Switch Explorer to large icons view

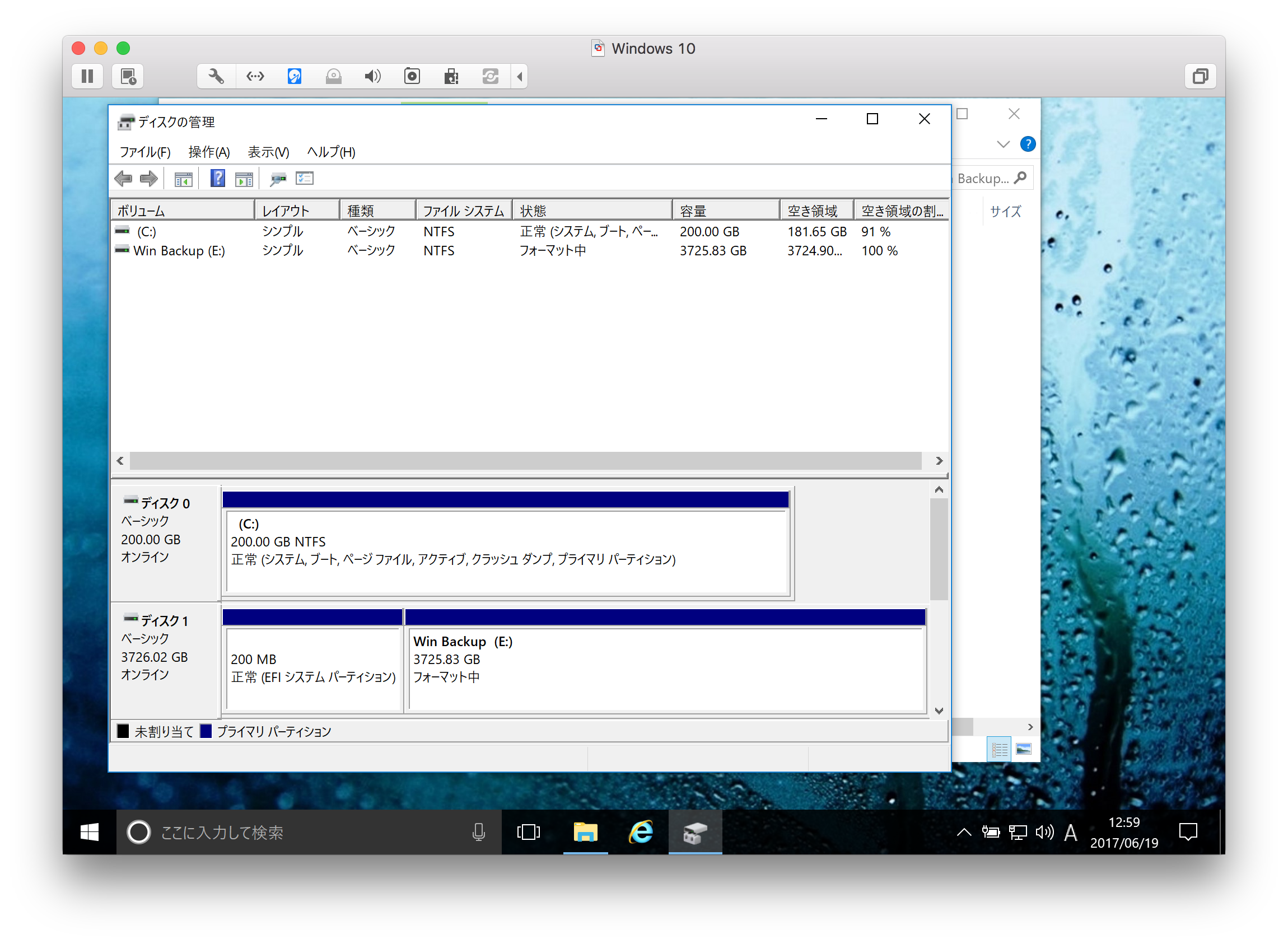[x=1024, y=749]
